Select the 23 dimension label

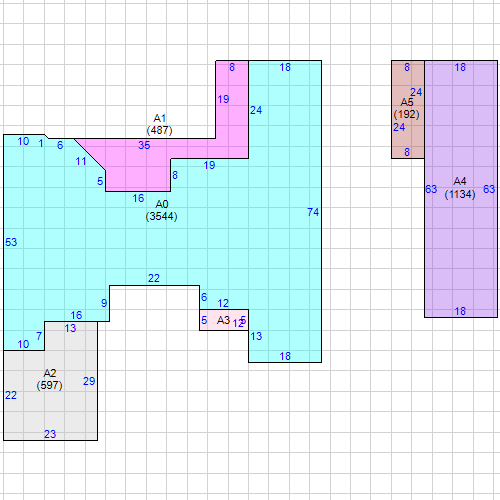(x=50, y=434)
